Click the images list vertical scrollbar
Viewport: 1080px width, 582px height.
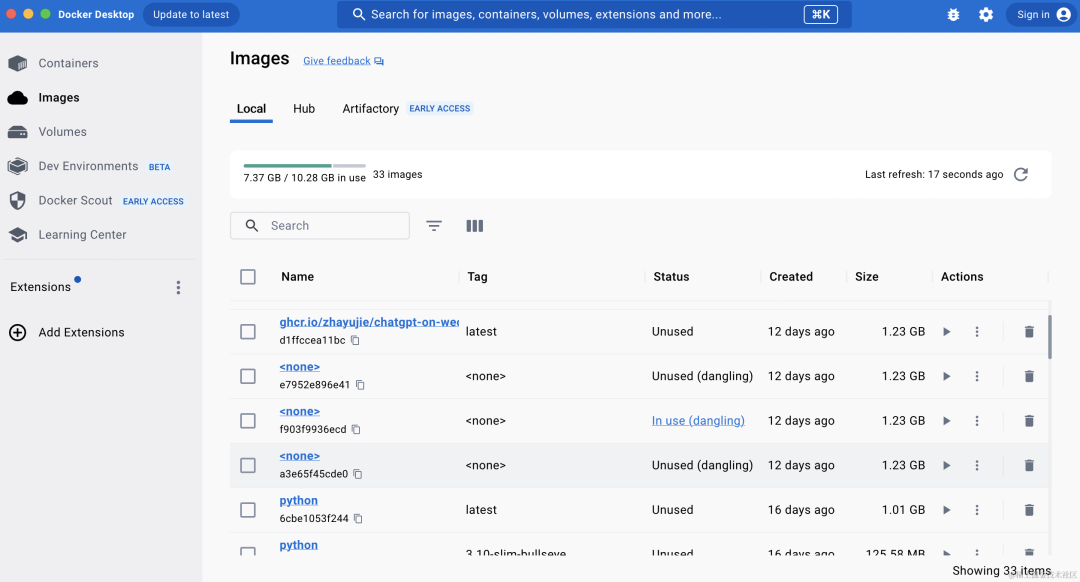coord(1050,337)
